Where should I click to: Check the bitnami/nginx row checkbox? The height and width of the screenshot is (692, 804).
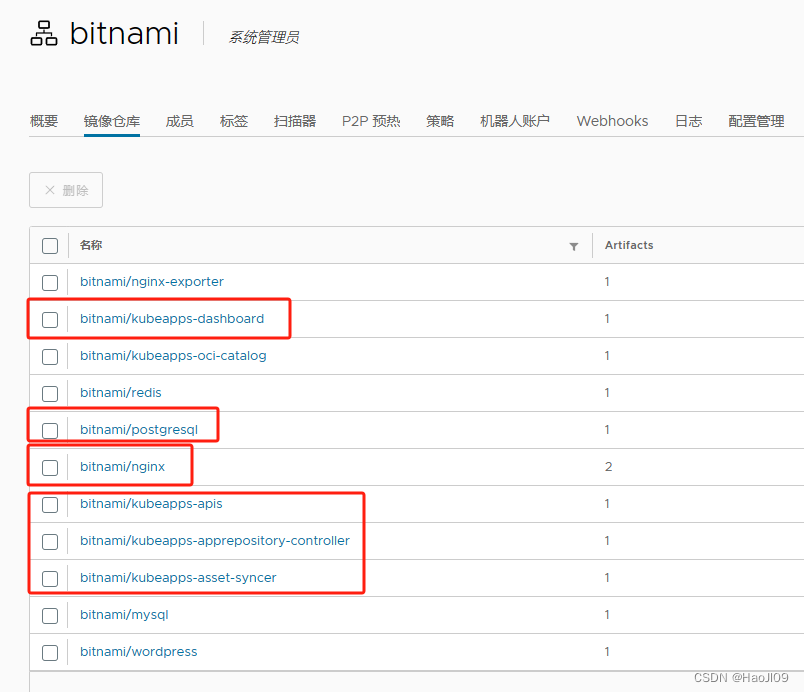50,467
